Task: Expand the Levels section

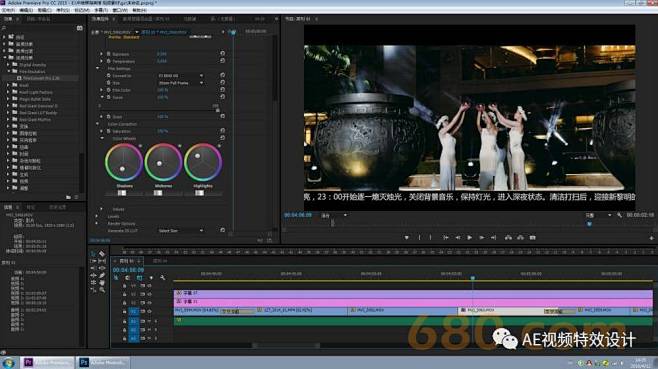Action: 97,216
